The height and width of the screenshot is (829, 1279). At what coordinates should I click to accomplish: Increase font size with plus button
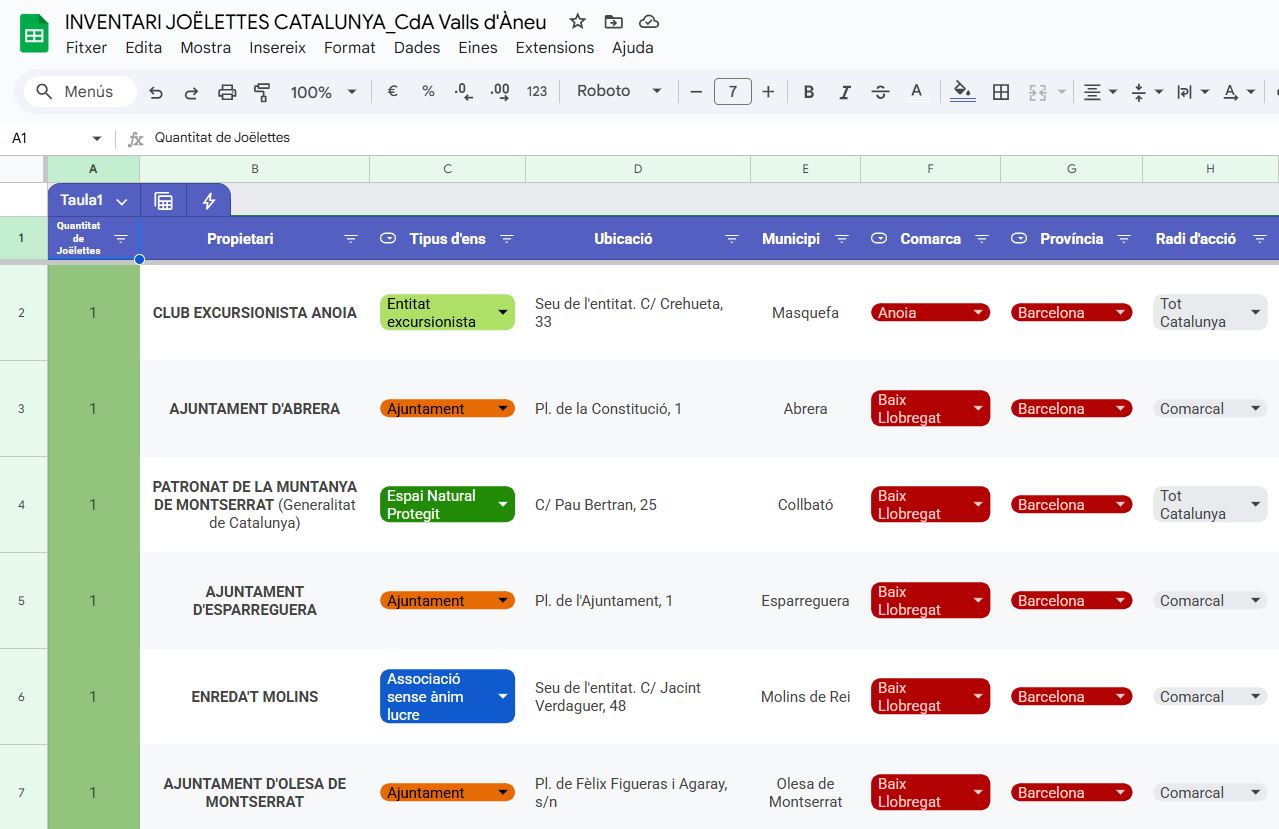[768, 92]
